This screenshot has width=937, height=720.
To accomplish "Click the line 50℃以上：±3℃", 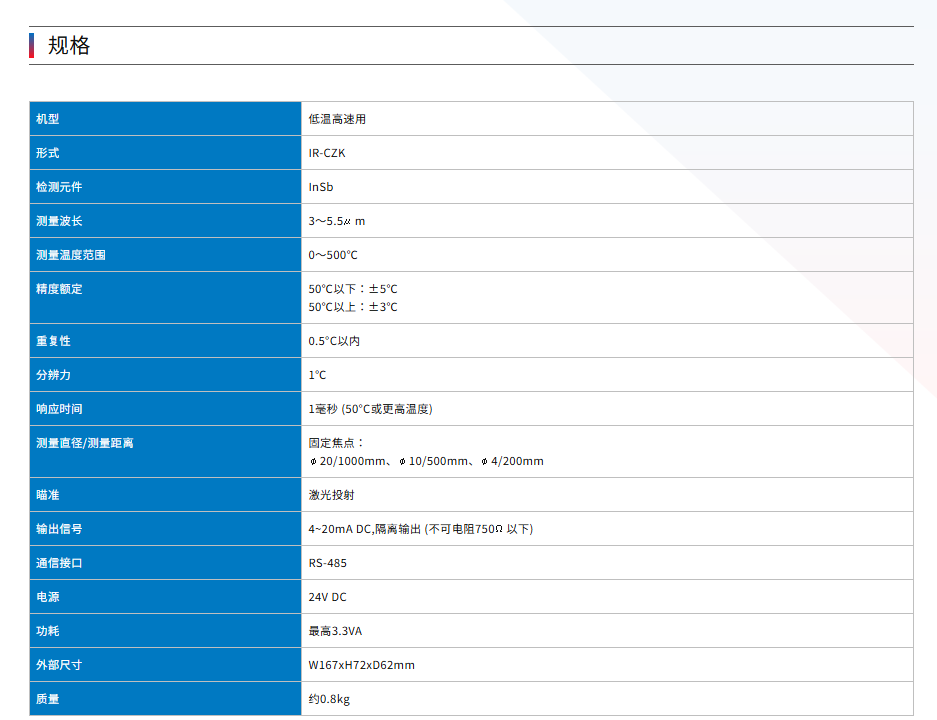I will (353, 307).
